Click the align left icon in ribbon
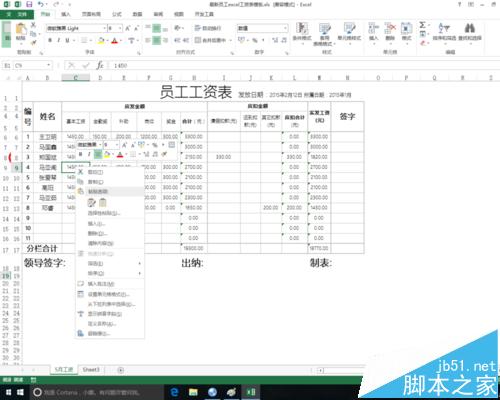Image resolution: width=500 pixels, height=400 pixels. (148, 40)
